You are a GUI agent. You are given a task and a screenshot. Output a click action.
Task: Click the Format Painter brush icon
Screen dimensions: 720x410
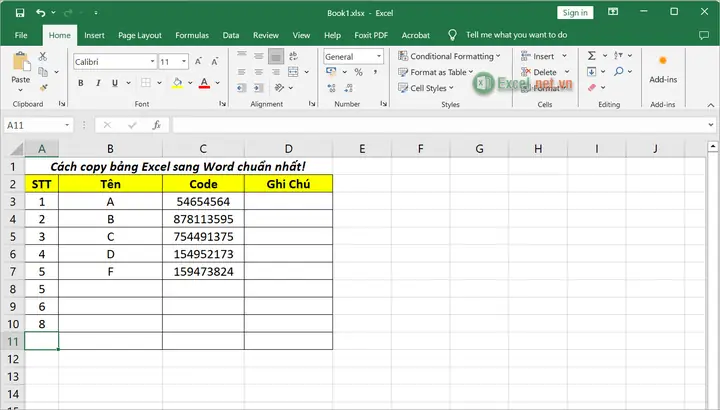[x=44, y=87]
